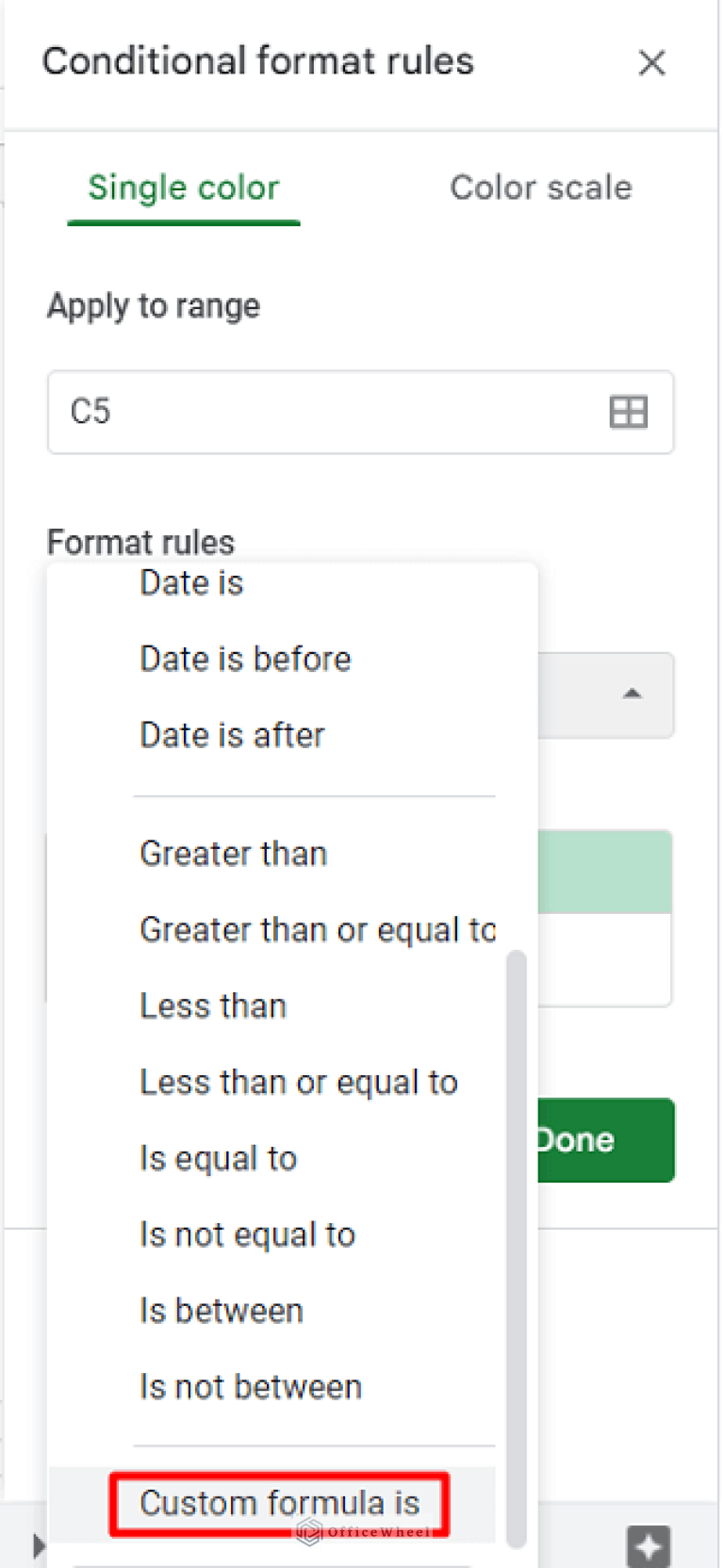Choose the 'Is between' option

pos(221,1310)
